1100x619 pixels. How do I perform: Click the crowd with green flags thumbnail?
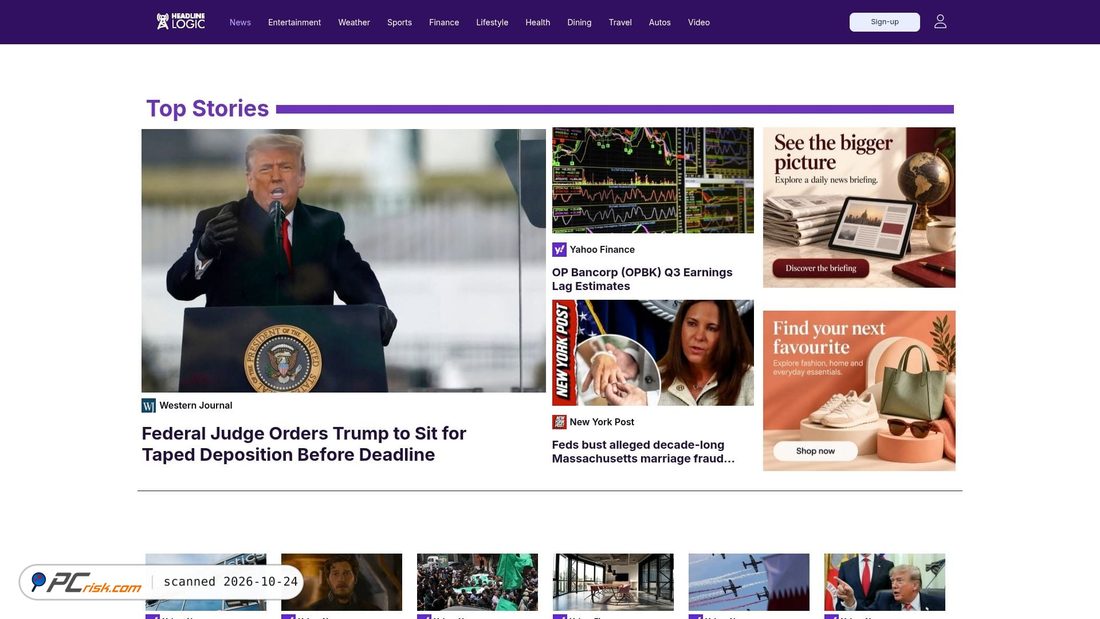(x=477, y=582)
